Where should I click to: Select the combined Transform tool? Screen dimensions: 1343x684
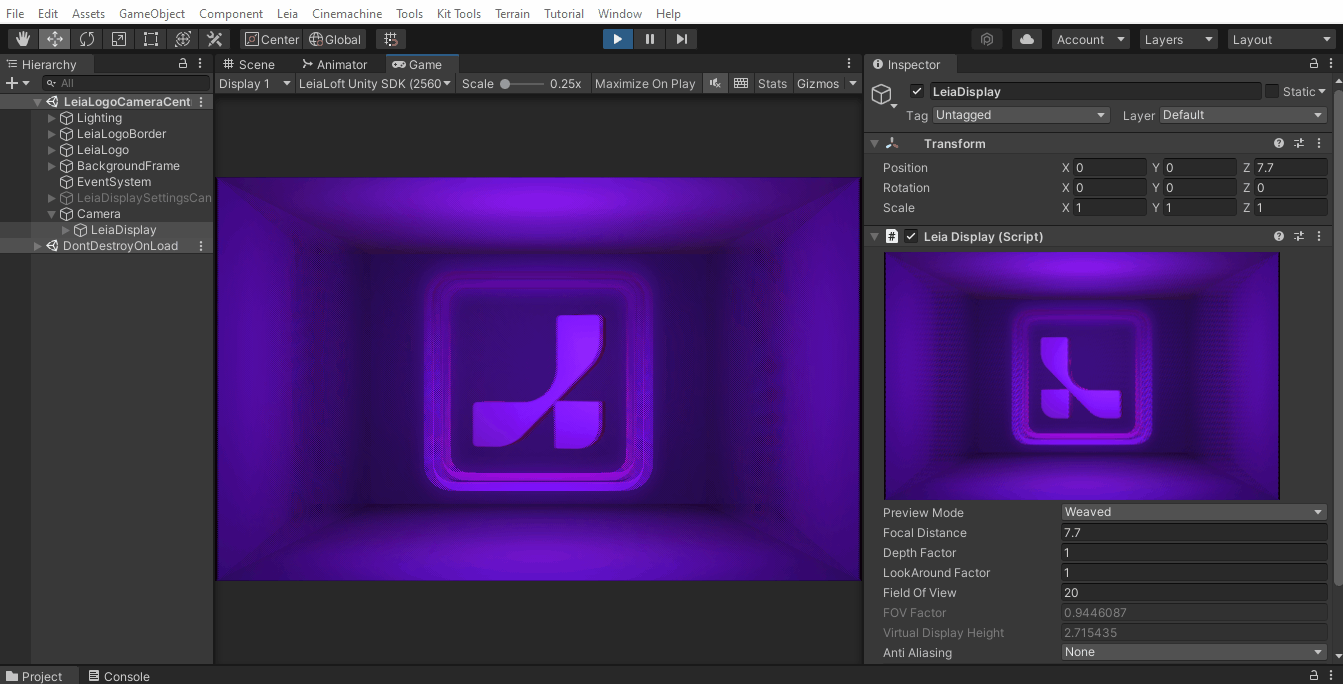coord(183,39)
